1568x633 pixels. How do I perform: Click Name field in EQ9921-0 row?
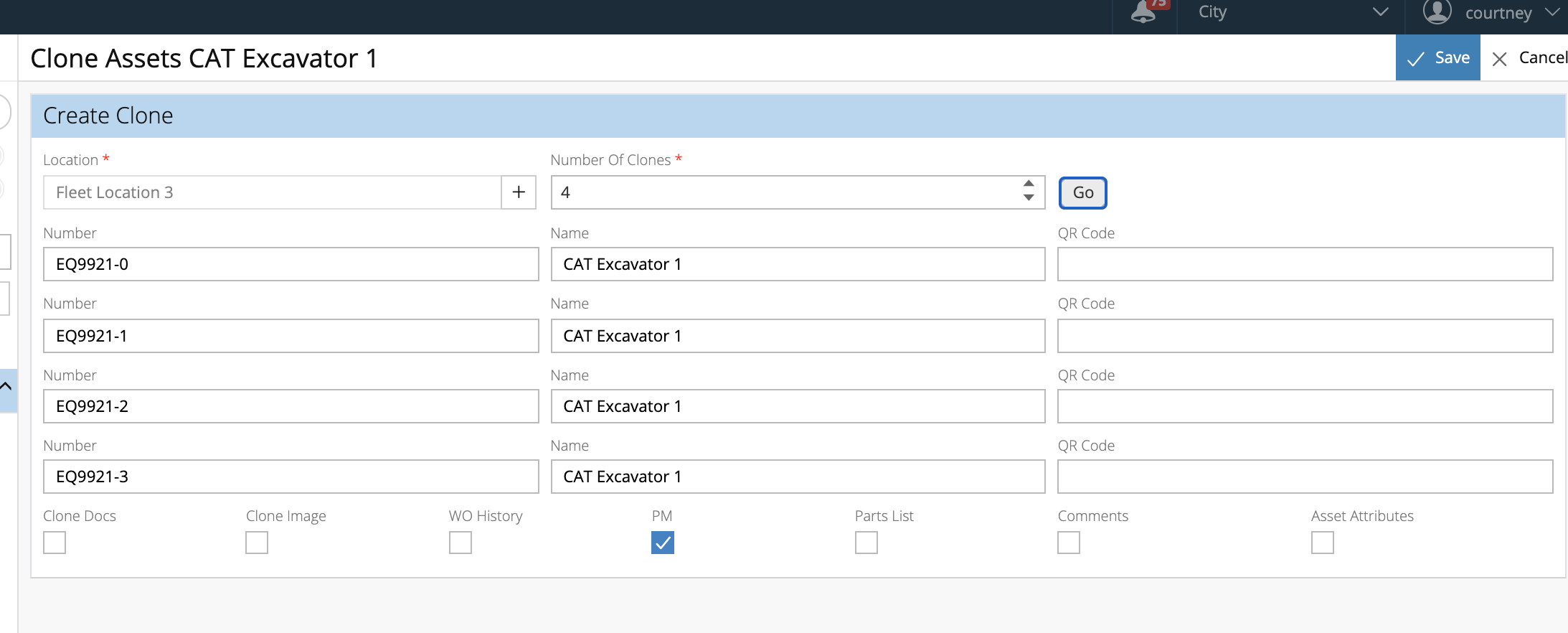pyautogui.click(x=798, y=264)
